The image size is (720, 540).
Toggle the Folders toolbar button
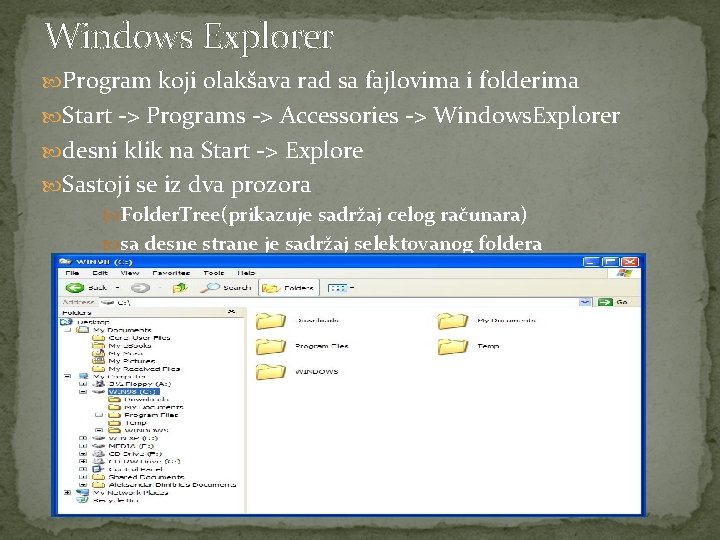coord(288,288)
